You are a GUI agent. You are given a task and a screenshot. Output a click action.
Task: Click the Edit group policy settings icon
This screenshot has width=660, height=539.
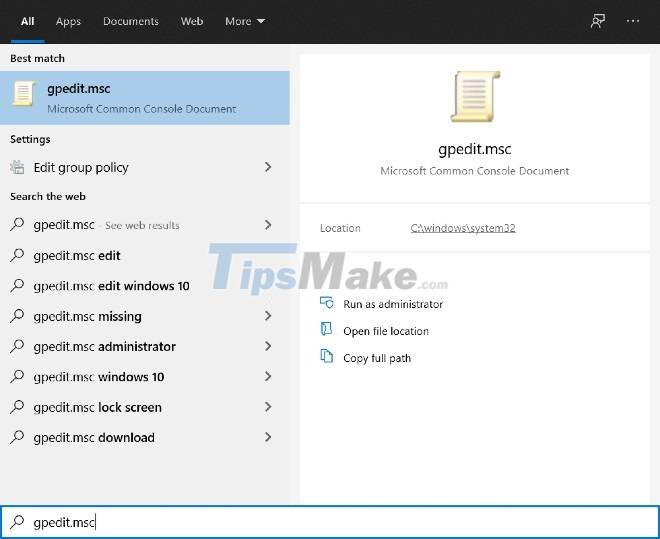pyautogui.click(x=17, y=167)
